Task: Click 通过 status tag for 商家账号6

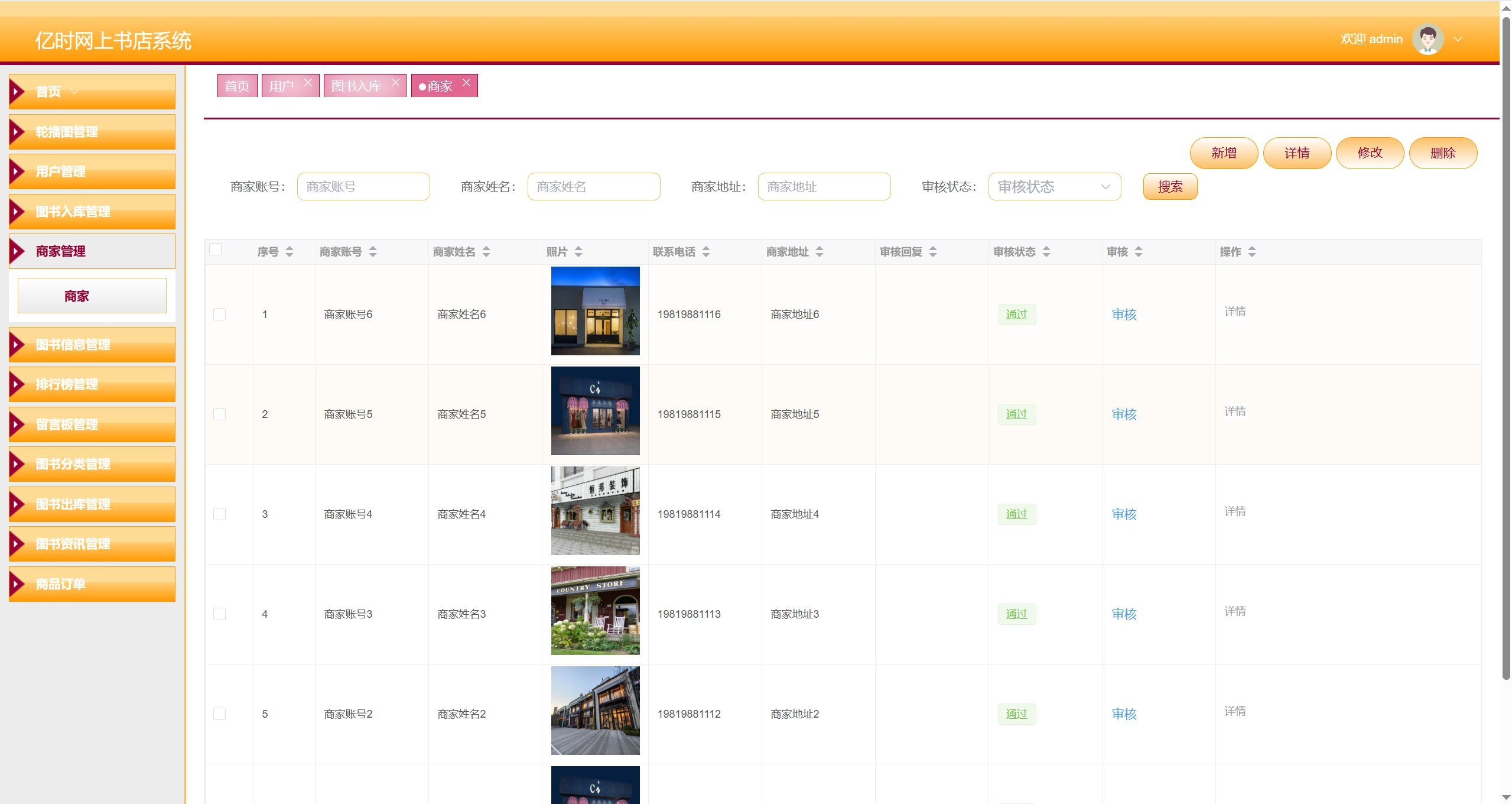Action: [x=1017, y=315]
